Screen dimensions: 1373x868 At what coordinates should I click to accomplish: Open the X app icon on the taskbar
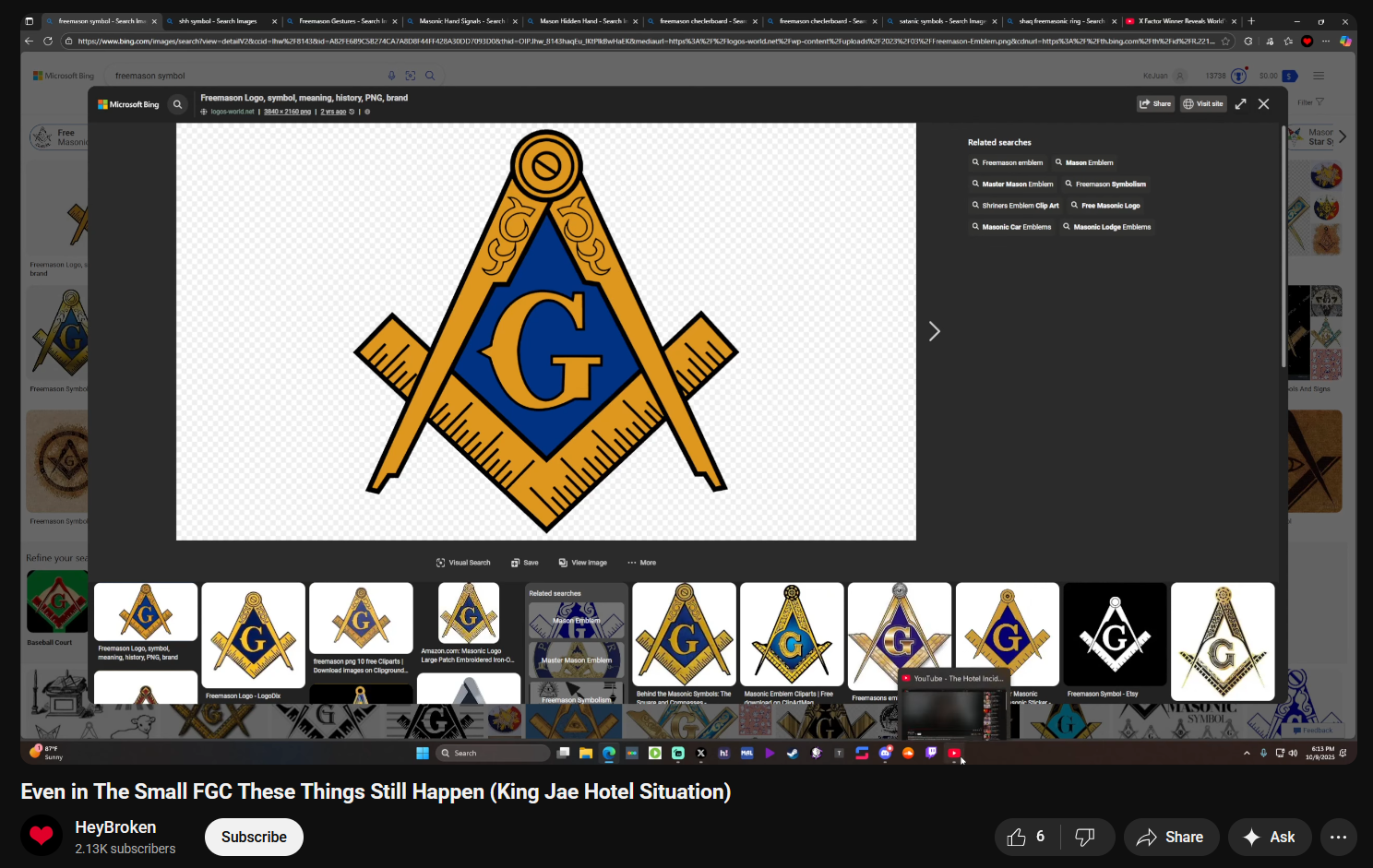(x=701, y=753)
